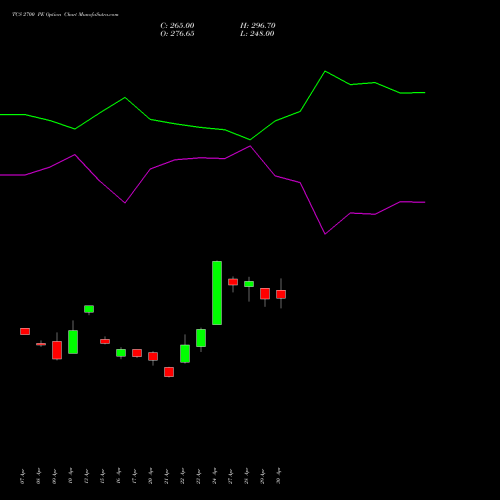Click the green indicator line's highest peak
This screenshot has width=500, height=500.
tap(325, 71)
